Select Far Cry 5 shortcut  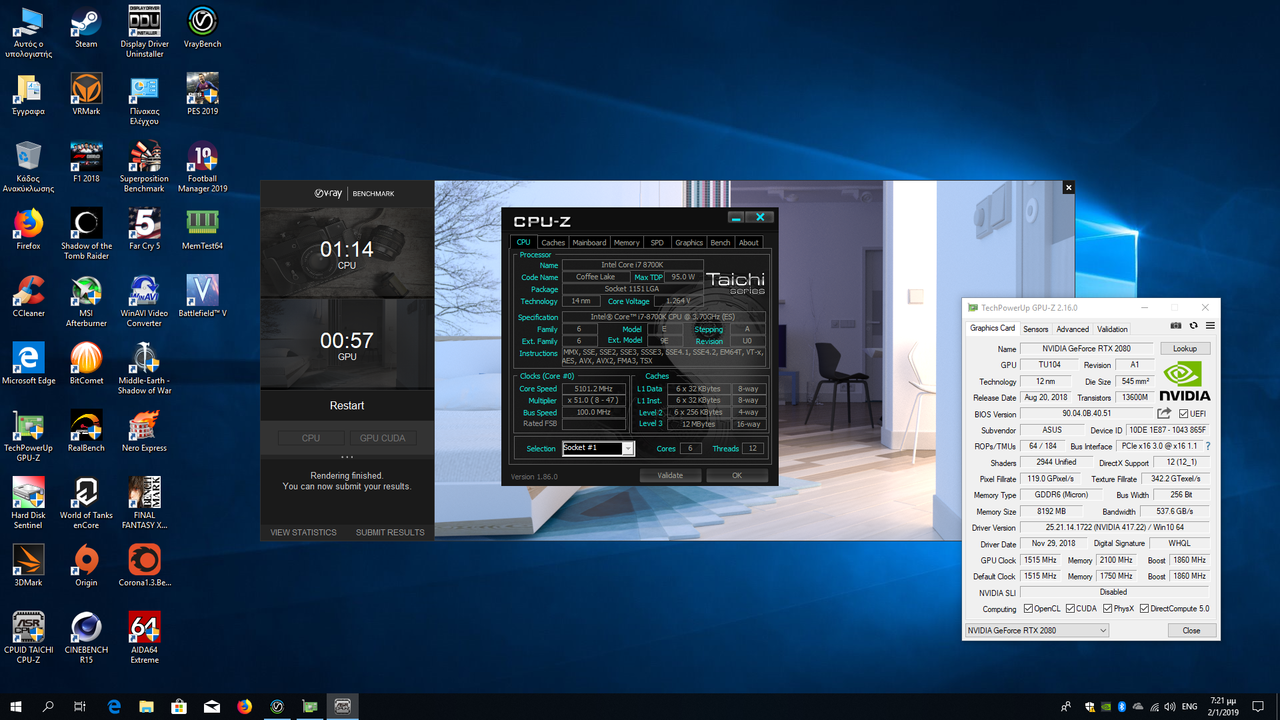pos(144,229)
